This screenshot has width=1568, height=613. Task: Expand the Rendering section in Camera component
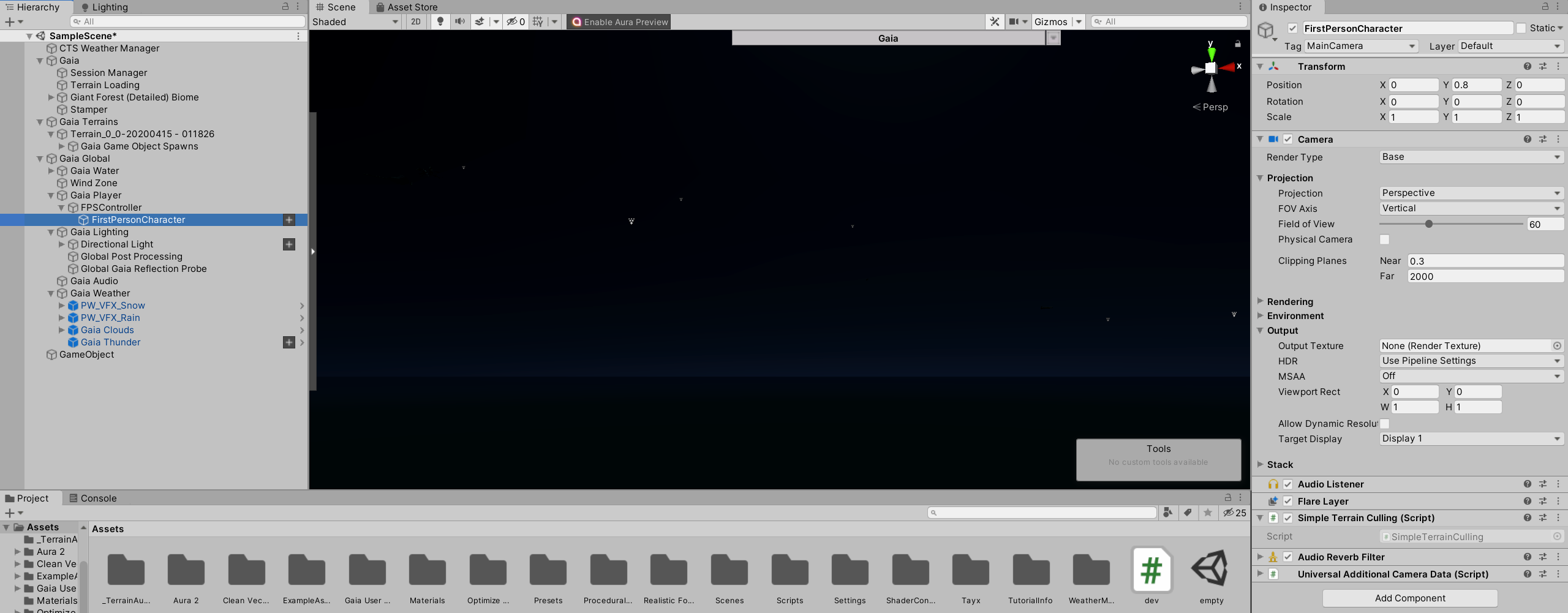tap(1260, 301)
